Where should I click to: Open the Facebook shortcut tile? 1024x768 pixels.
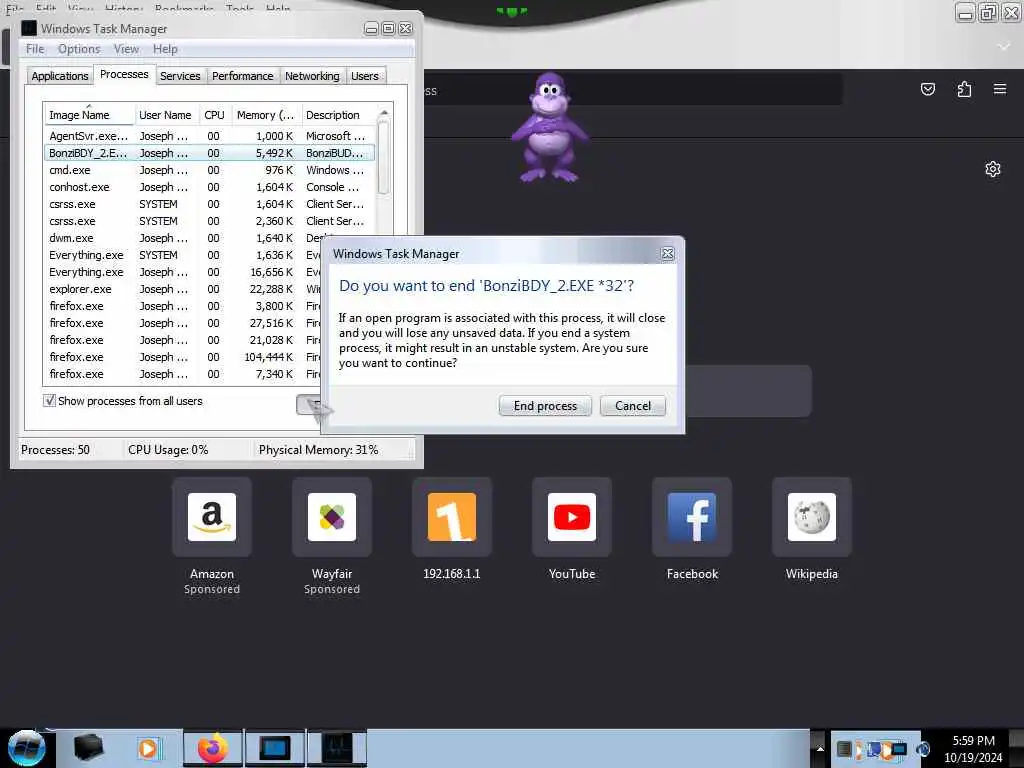pos(692,517)
